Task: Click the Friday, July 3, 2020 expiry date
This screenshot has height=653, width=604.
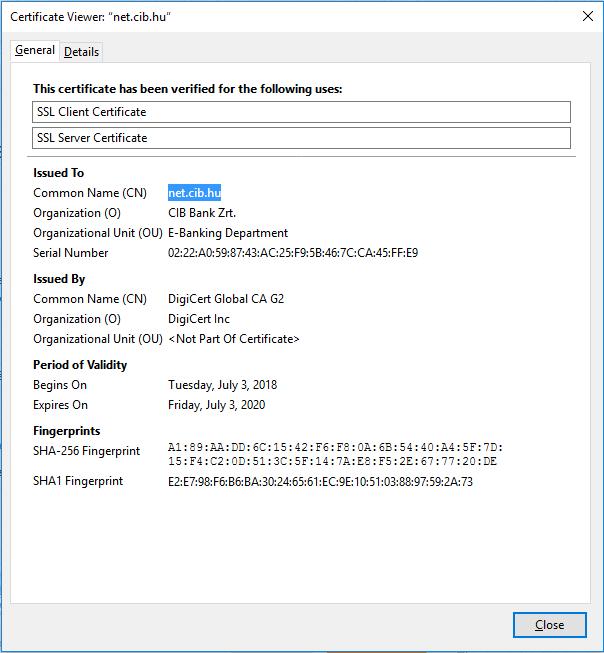Action: (x=217, y=405)
